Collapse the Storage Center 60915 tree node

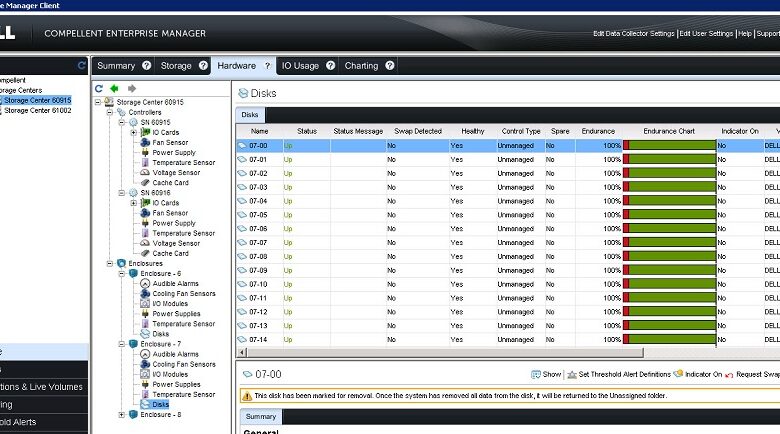[x=98, y=102]
